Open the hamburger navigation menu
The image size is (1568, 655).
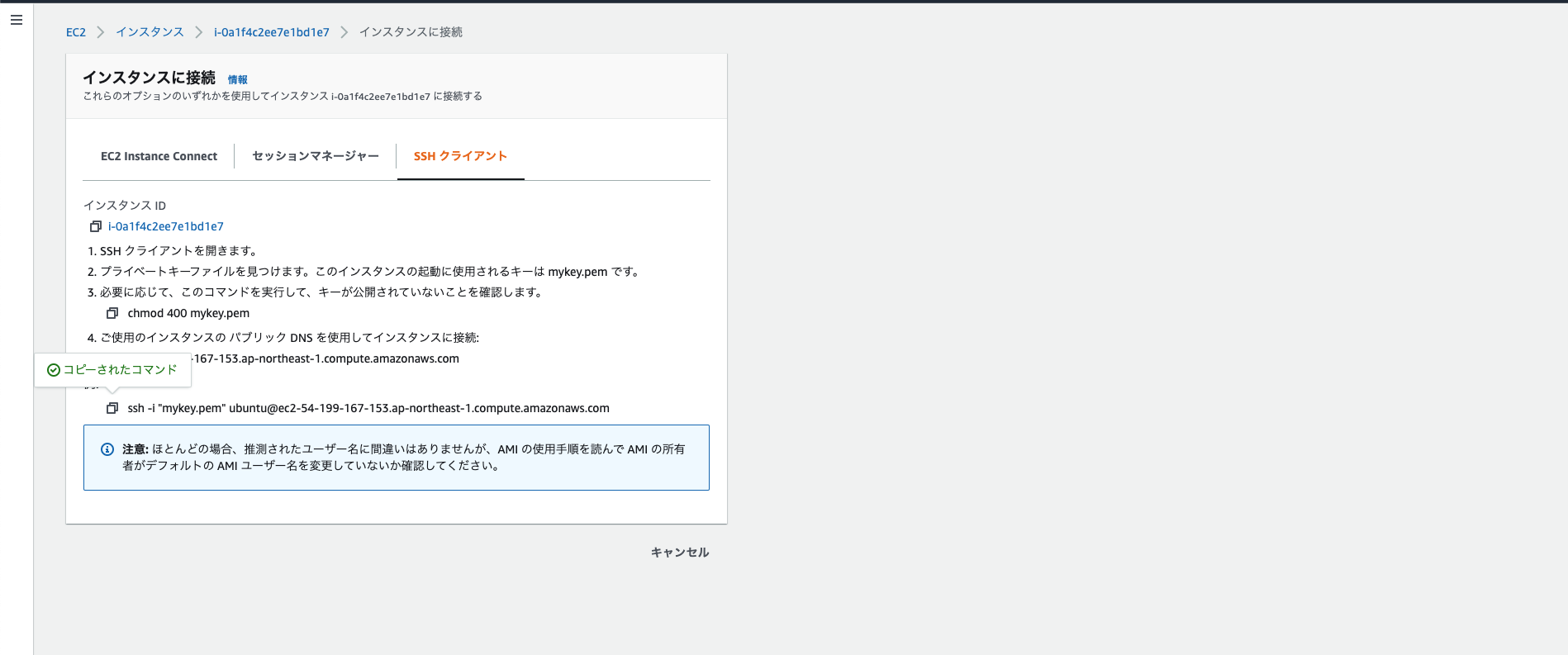[17, 20]
